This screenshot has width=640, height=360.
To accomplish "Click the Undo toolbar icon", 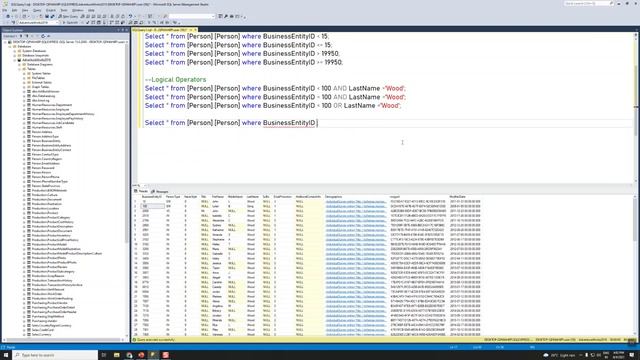I will 130,16.
